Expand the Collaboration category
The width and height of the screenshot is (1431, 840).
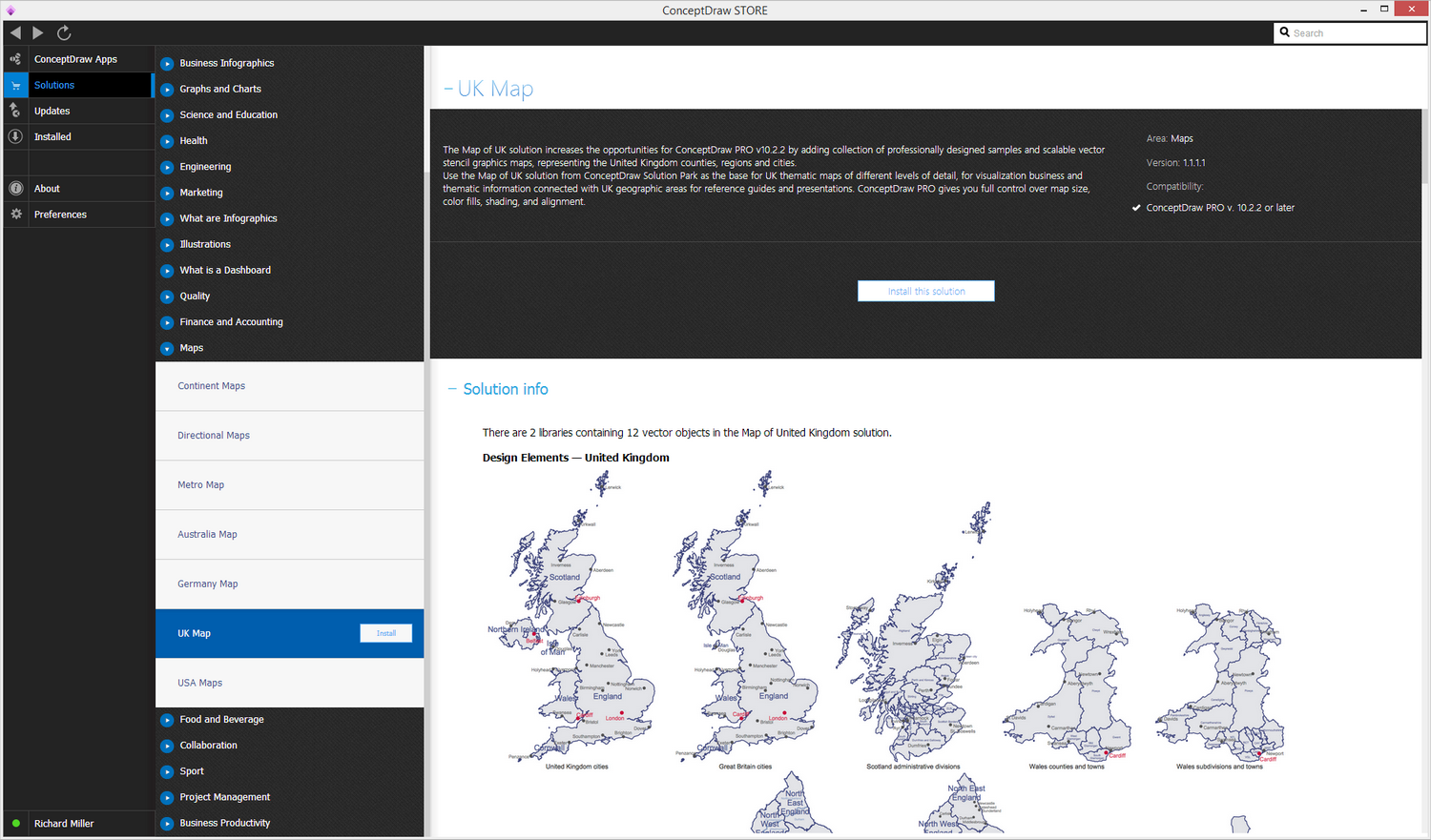167,746
